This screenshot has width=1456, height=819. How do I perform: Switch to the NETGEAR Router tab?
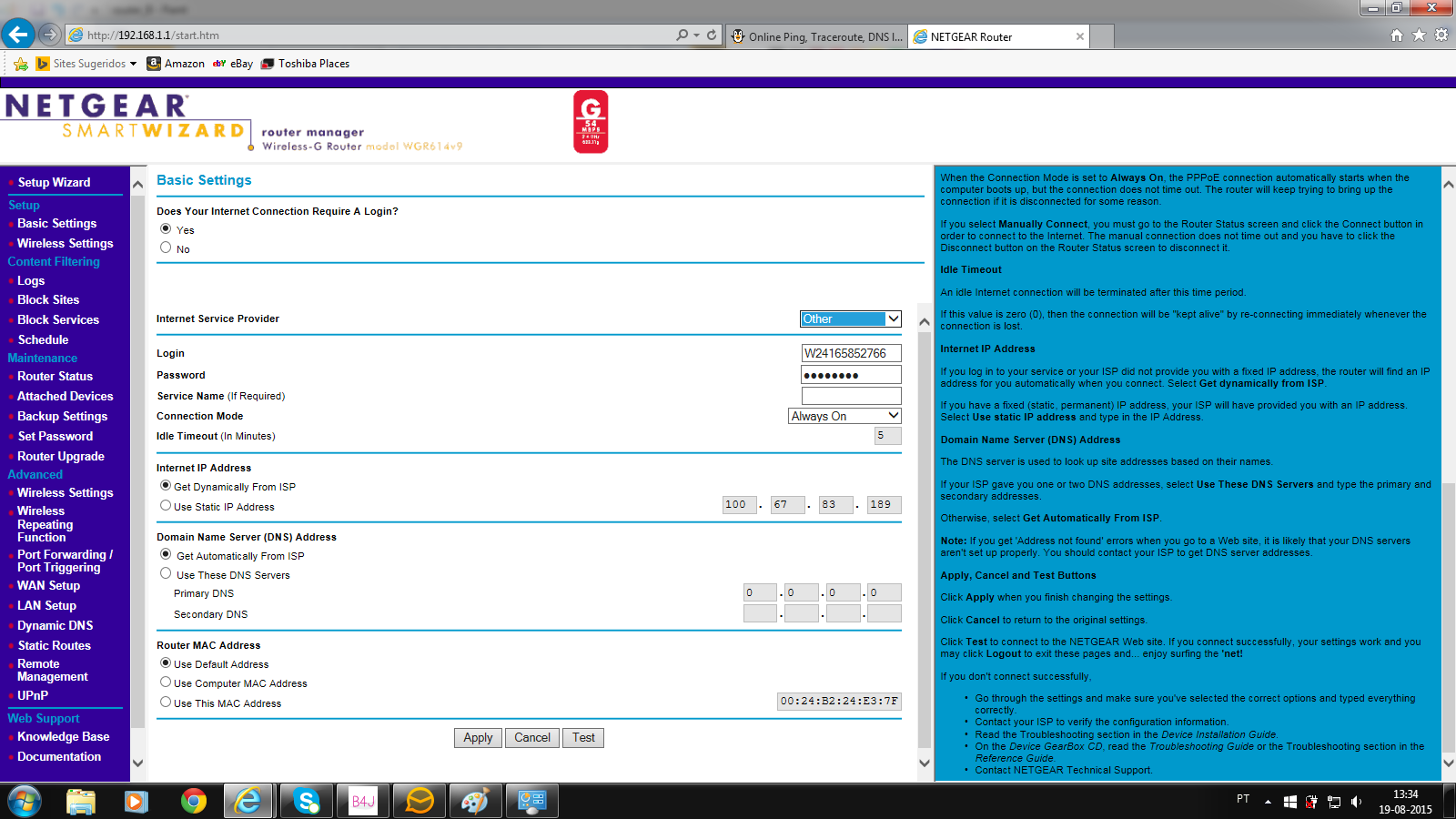pyautogui.click(x=999, y=37)
